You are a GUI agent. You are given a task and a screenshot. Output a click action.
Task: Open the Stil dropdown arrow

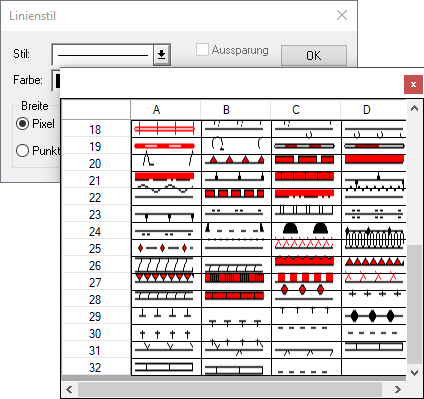(x=162, y=55)
